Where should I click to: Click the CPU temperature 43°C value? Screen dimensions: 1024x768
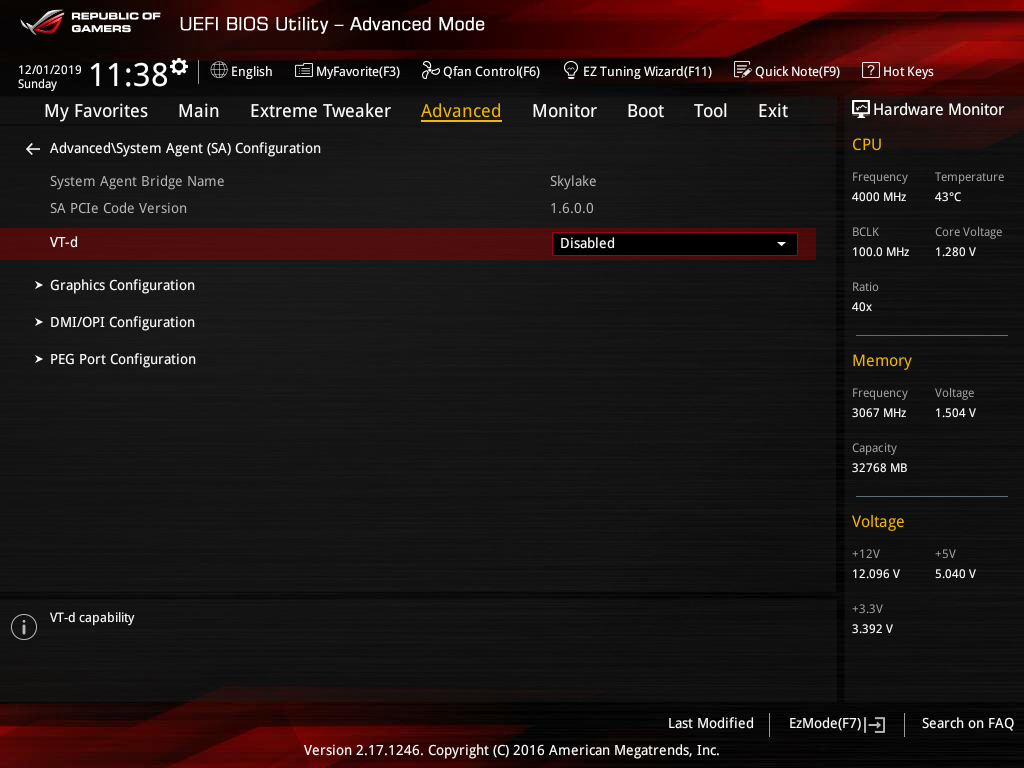[948, 197]
